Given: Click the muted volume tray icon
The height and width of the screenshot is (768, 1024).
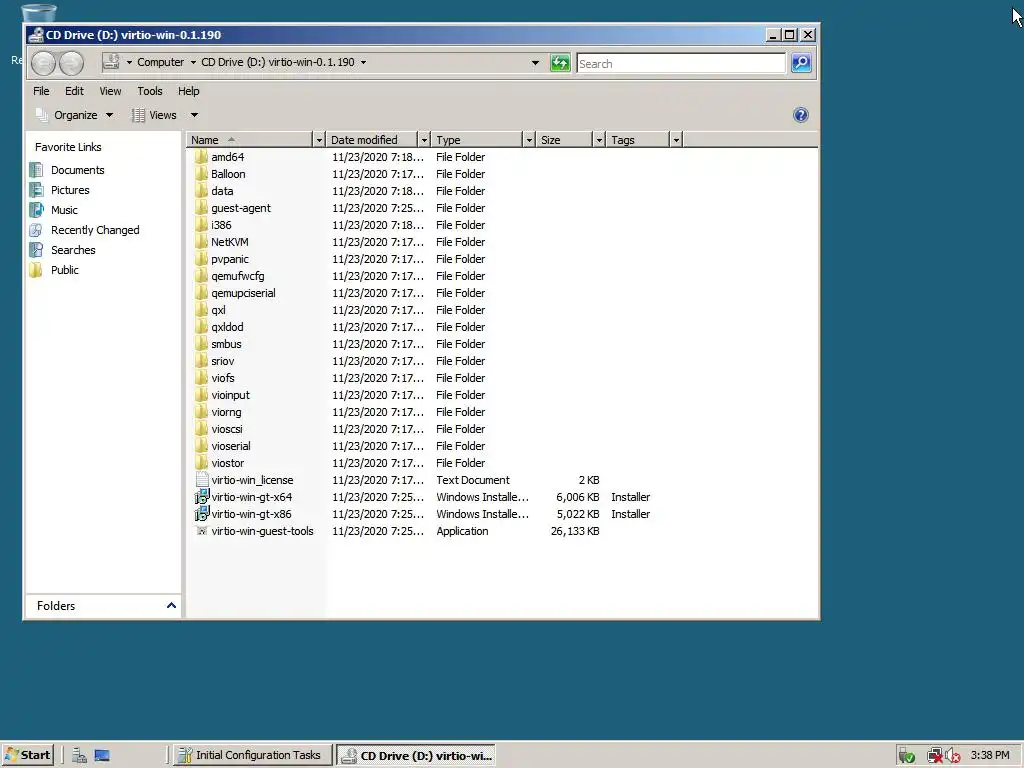Looking at the screenshot, I should point(953,756).
